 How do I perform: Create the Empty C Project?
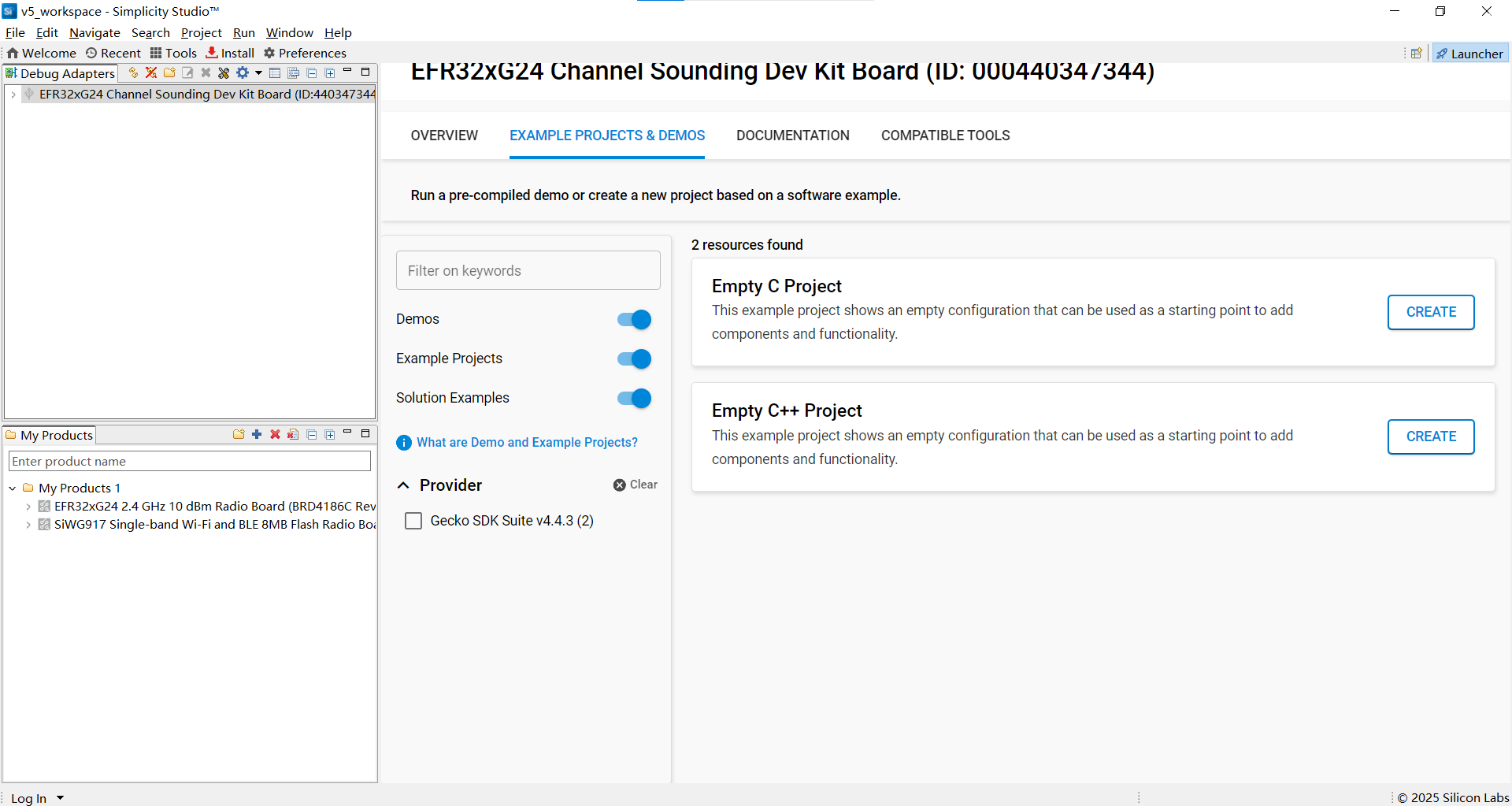[x=1431, y=312]
